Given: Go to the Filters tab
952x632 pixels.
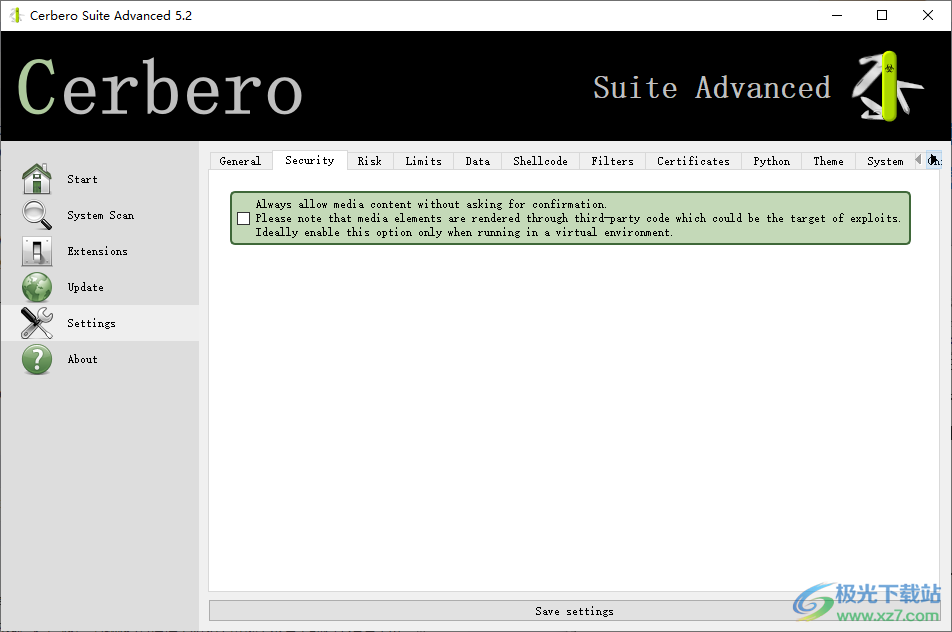Looking at the screenshot, I should pos(613,161).
